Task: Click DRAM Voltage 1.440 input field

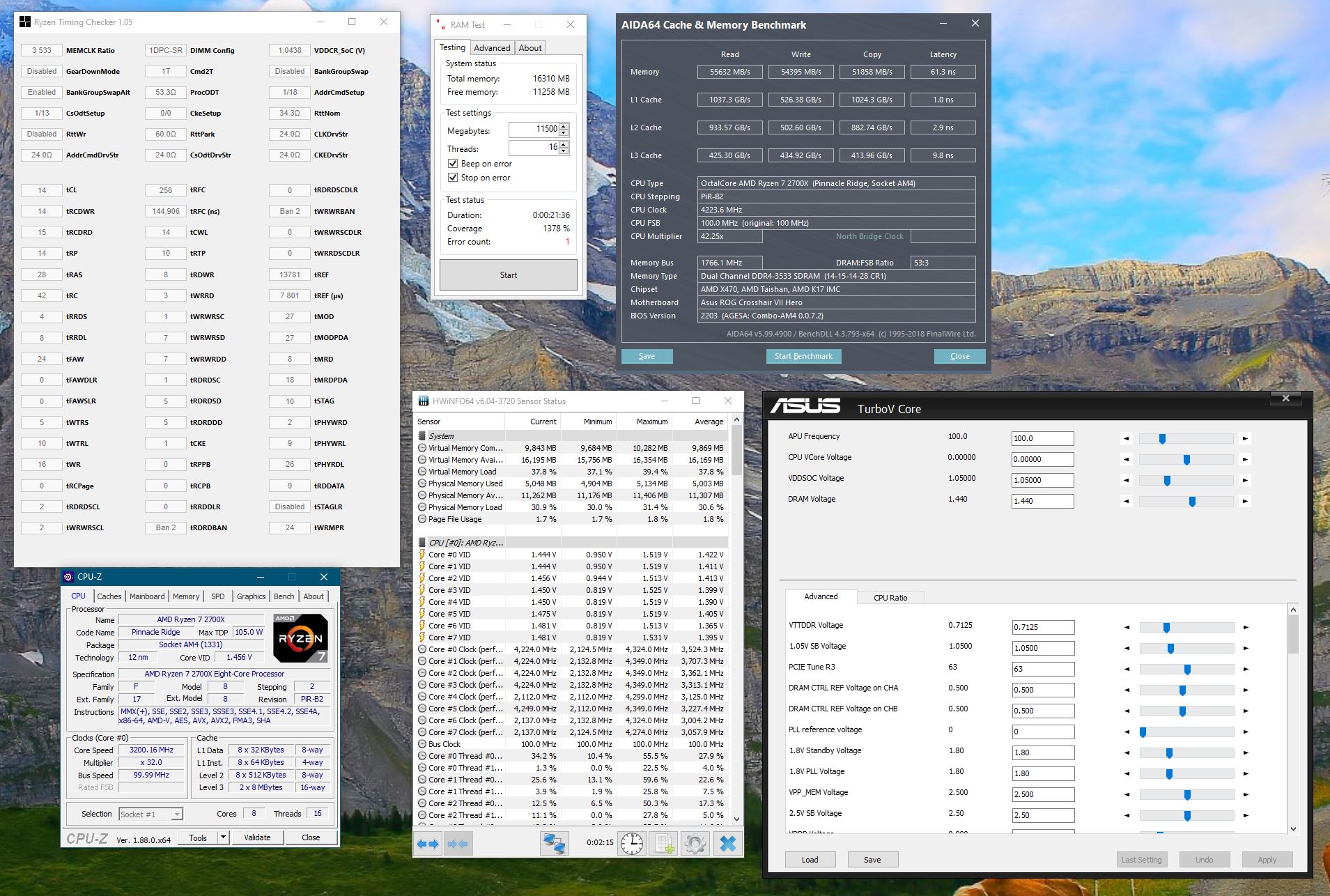Action: click(x=1042, y=501)
